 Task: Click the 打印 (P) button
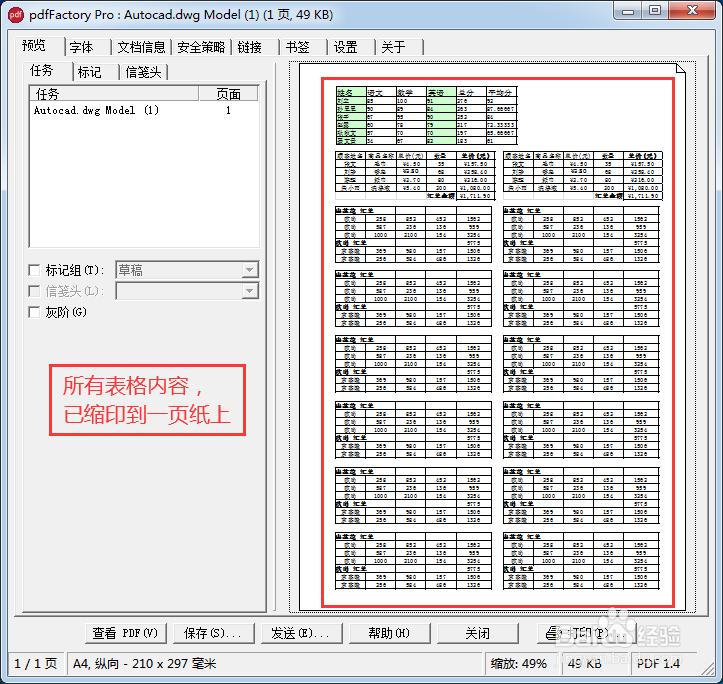587,633
